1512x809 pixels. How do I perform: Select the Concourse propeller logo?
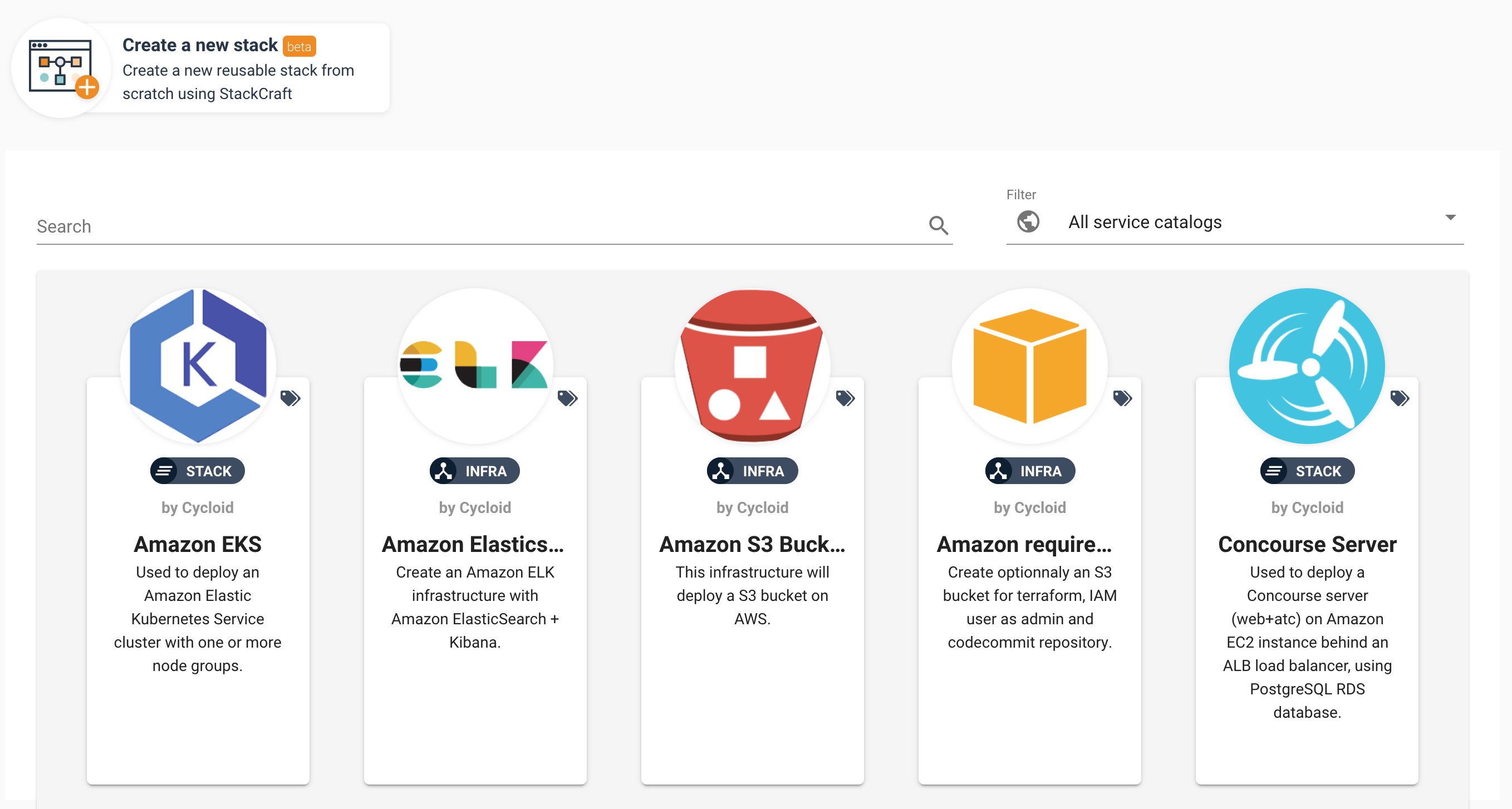[x=1307, y=366]
